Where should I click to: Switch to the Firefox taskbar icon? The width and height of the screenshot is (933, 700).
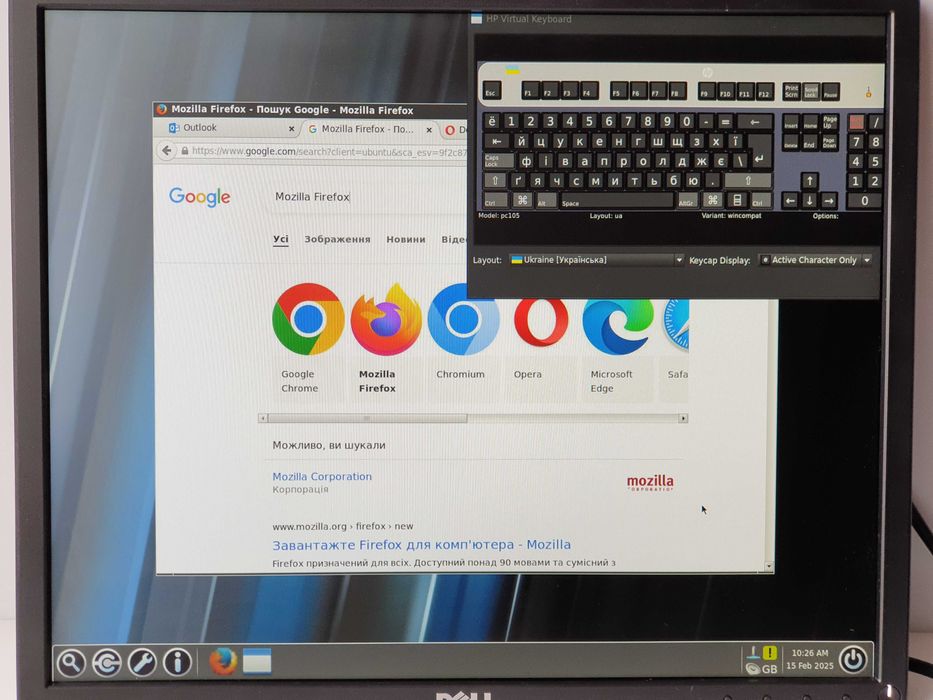(x=223, y=661)
